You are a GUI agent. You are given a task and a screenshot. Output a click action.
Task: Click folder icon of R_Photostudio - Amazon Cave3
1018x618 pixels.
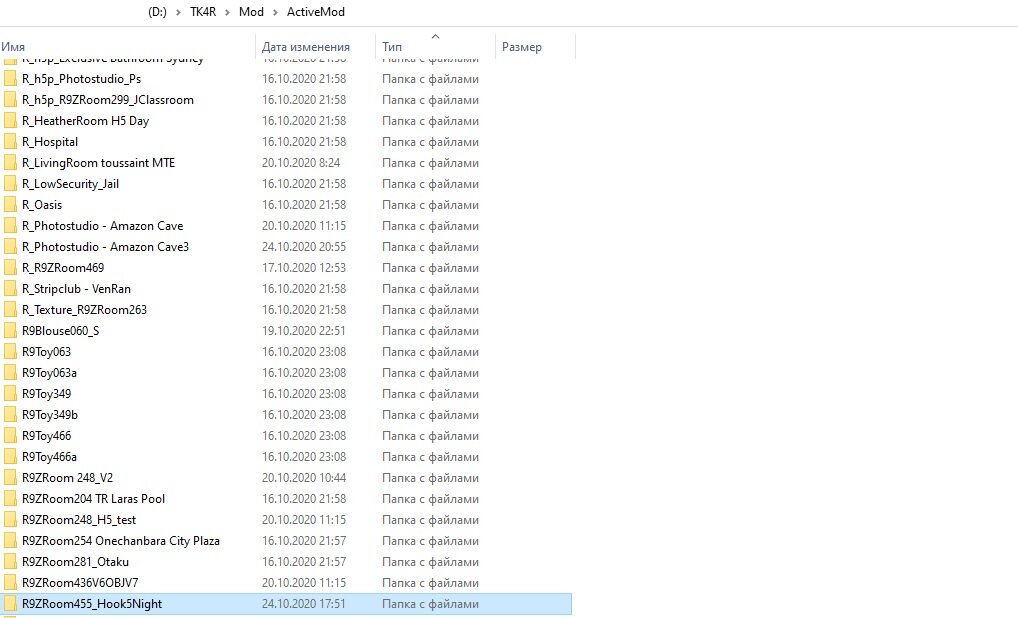(x=10, y=247)
